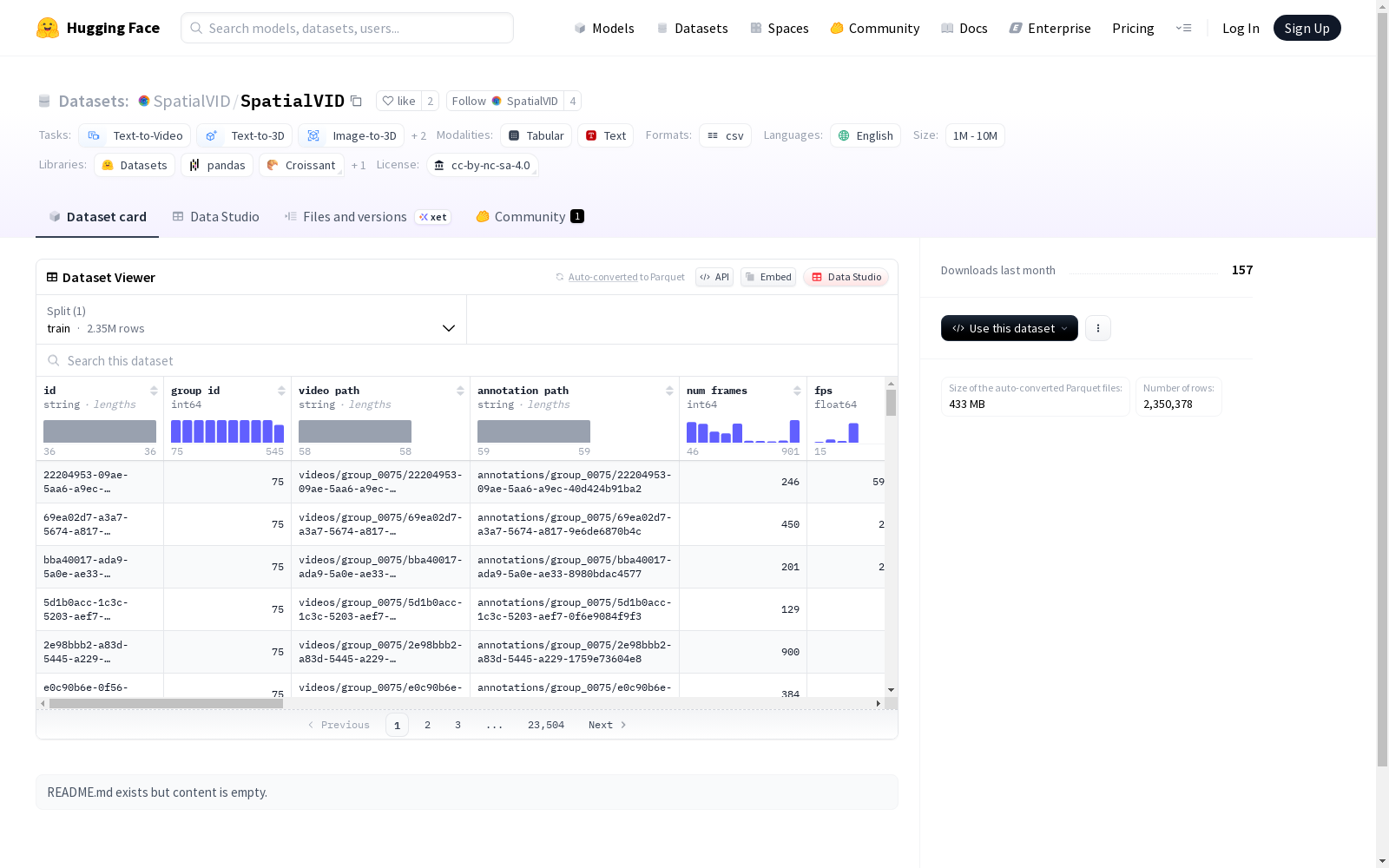The height and width of the screenshot is (868, 1389).
Task: Open the Pricing page
Action: 1133,28
